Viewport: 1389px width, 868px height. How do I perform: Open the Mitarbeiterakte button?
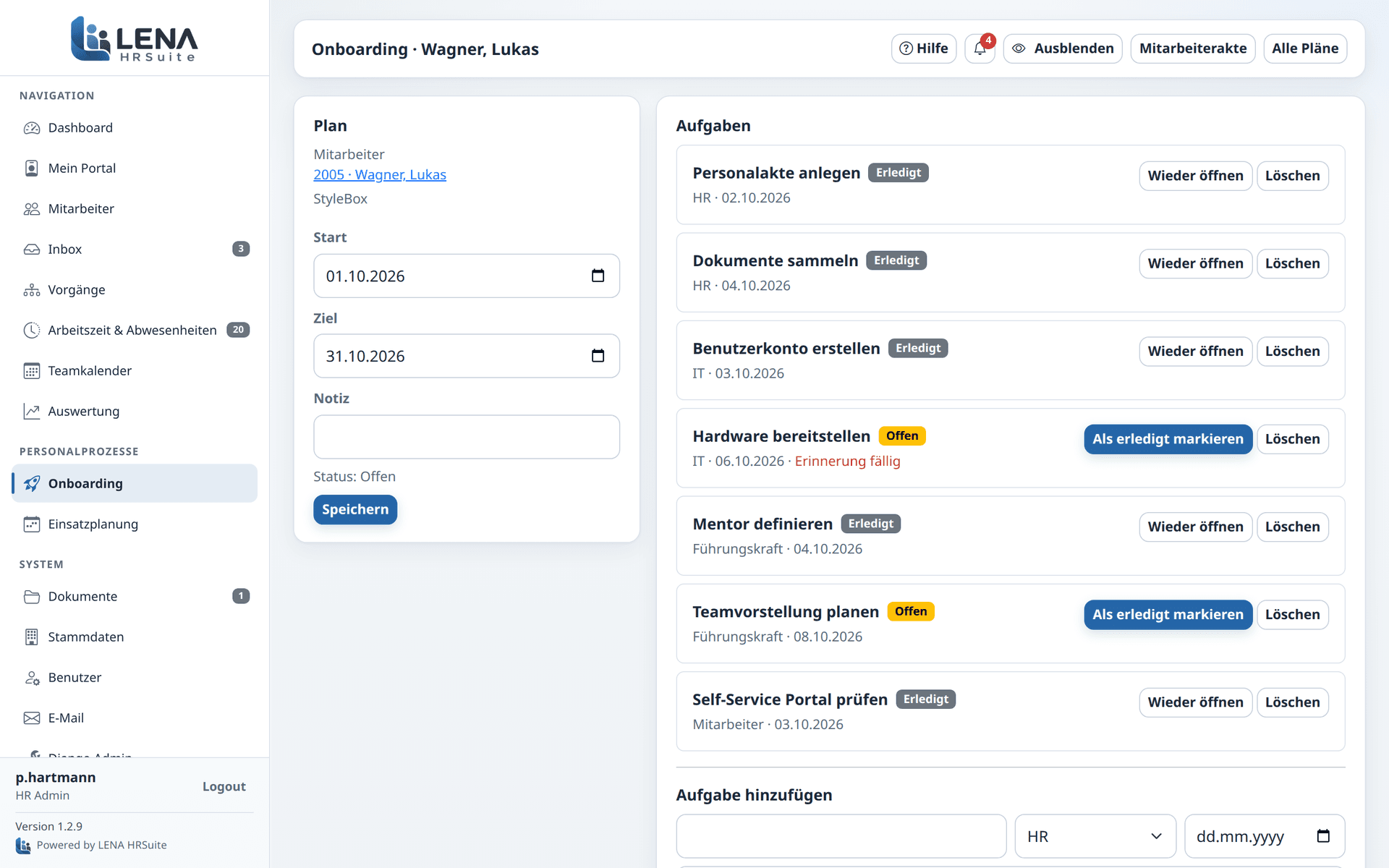pyautogui.click(x=1193, y=48)
